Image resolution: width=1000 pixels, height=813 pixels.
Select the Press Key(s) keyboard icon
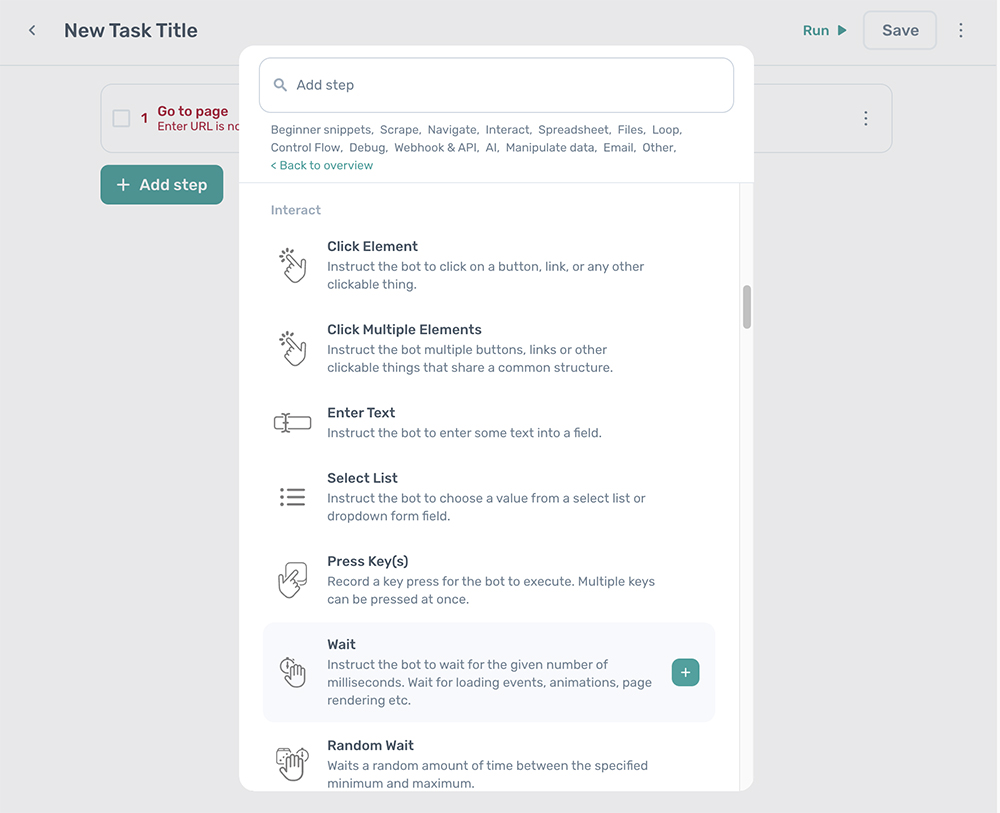tap(292, 578)
